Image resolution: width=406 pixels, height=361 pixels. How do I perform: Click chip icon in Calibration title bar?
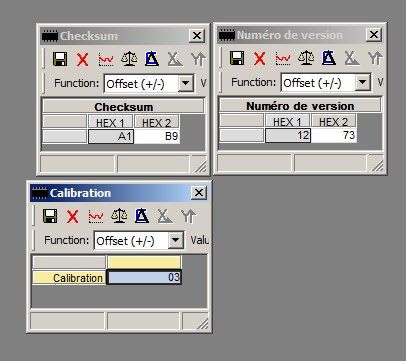pos(39,193)
